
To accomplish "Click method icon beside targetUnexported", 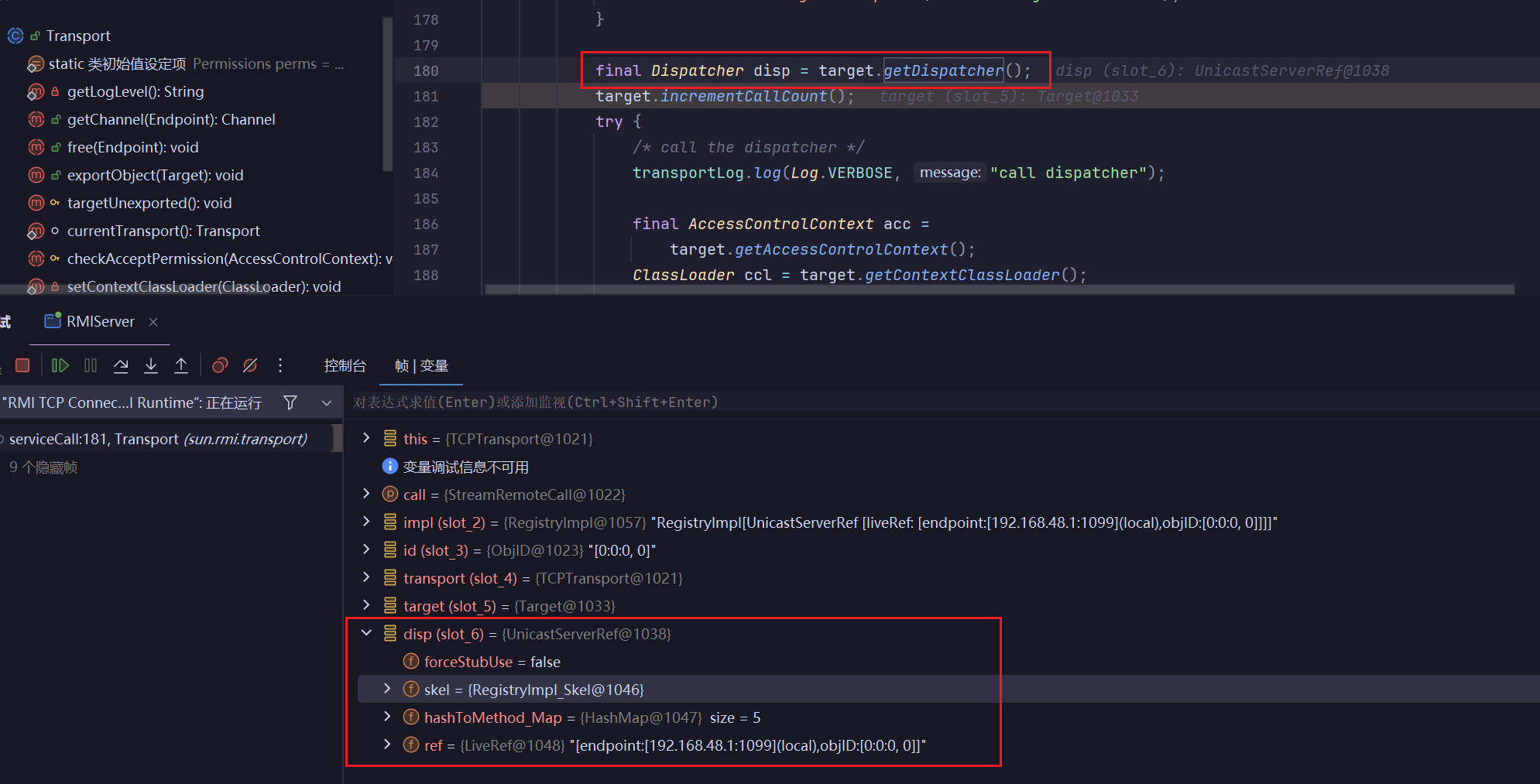I will [36, 203].
